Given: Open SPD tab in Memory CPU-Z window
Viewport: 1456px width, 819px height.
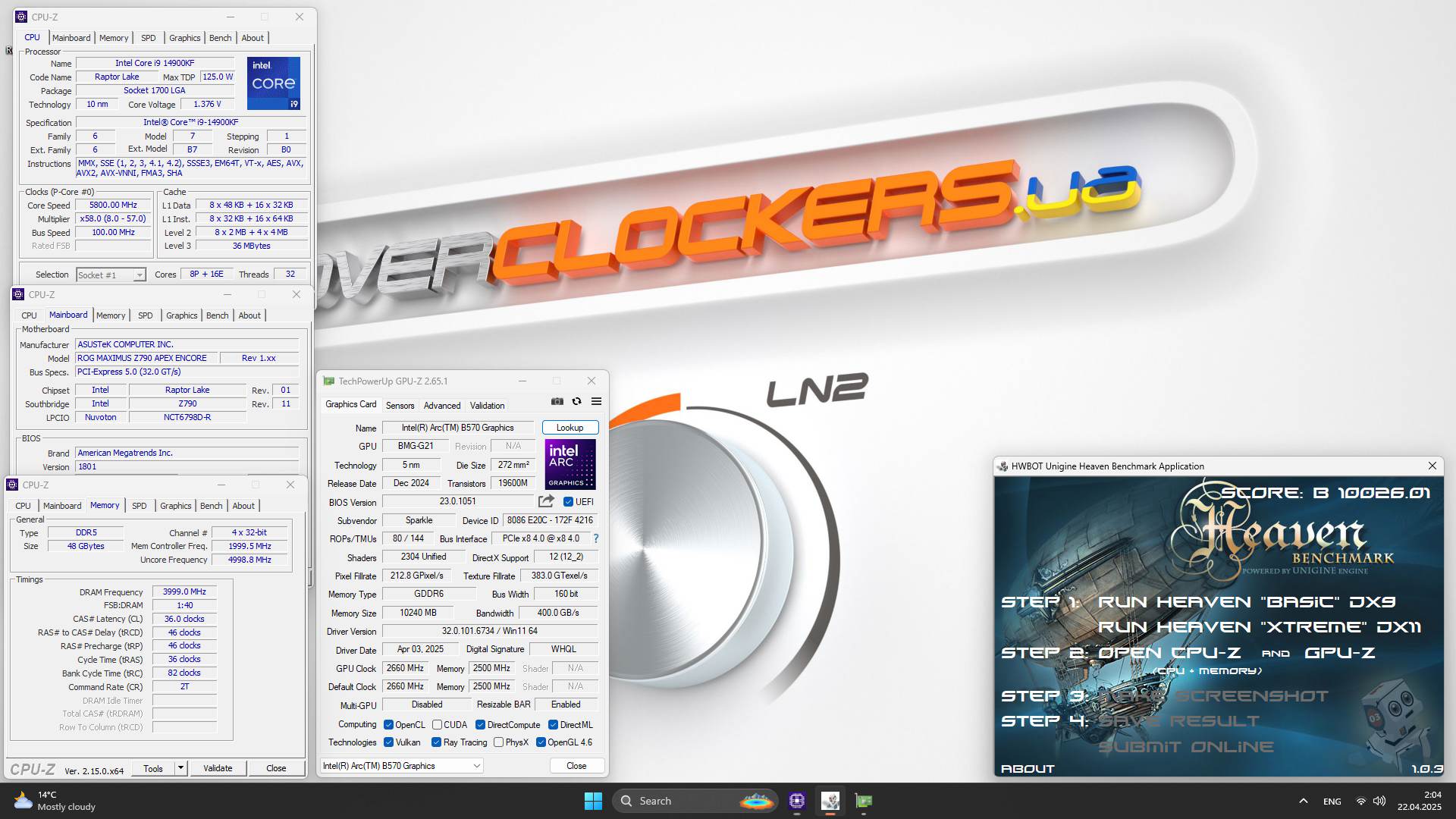Looking at the screenshot, I should coord(140,506).
